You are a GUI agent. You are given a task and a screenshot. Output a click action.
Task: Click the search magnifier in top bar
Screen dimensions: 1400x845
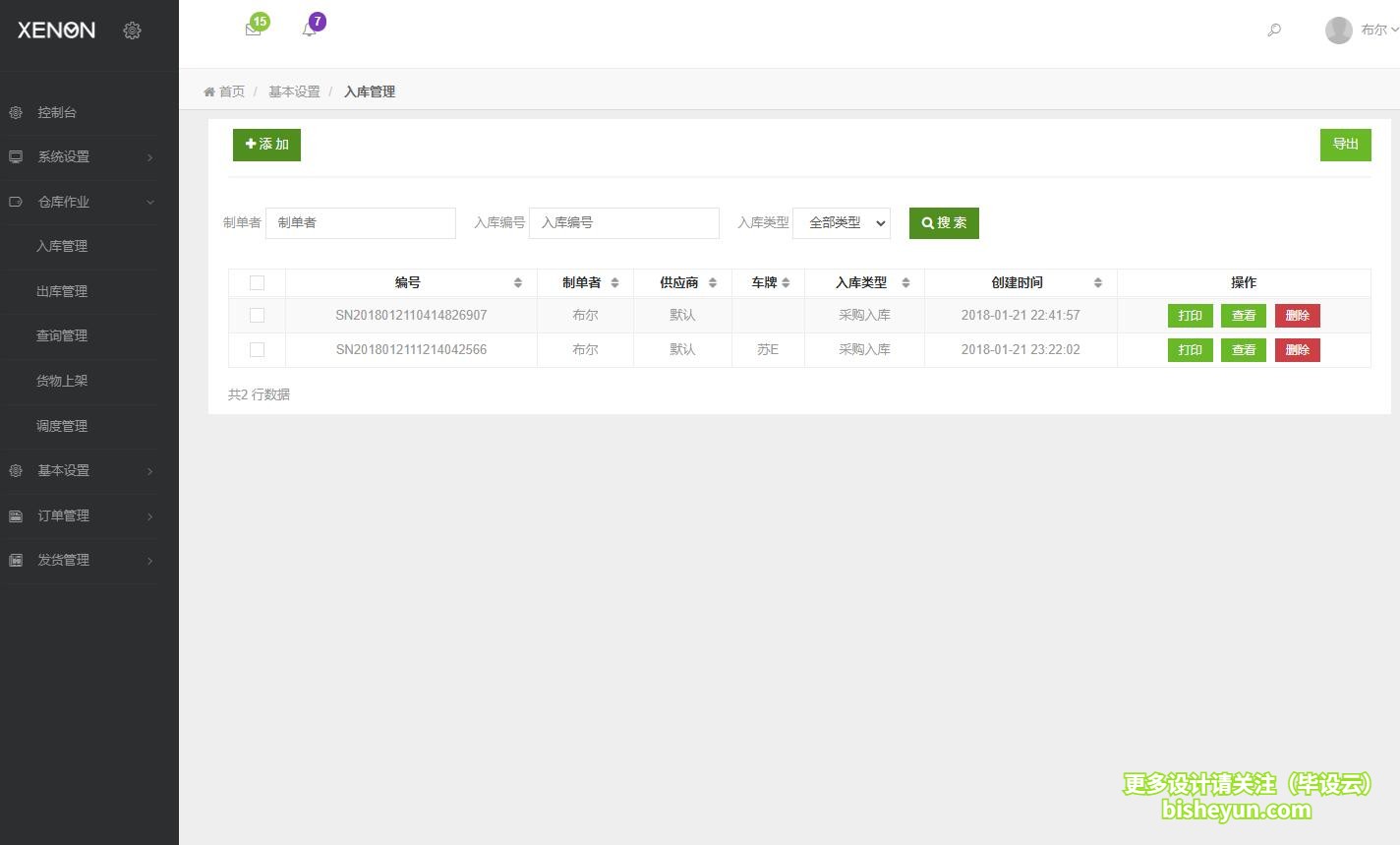click(x=1274, y=30)
